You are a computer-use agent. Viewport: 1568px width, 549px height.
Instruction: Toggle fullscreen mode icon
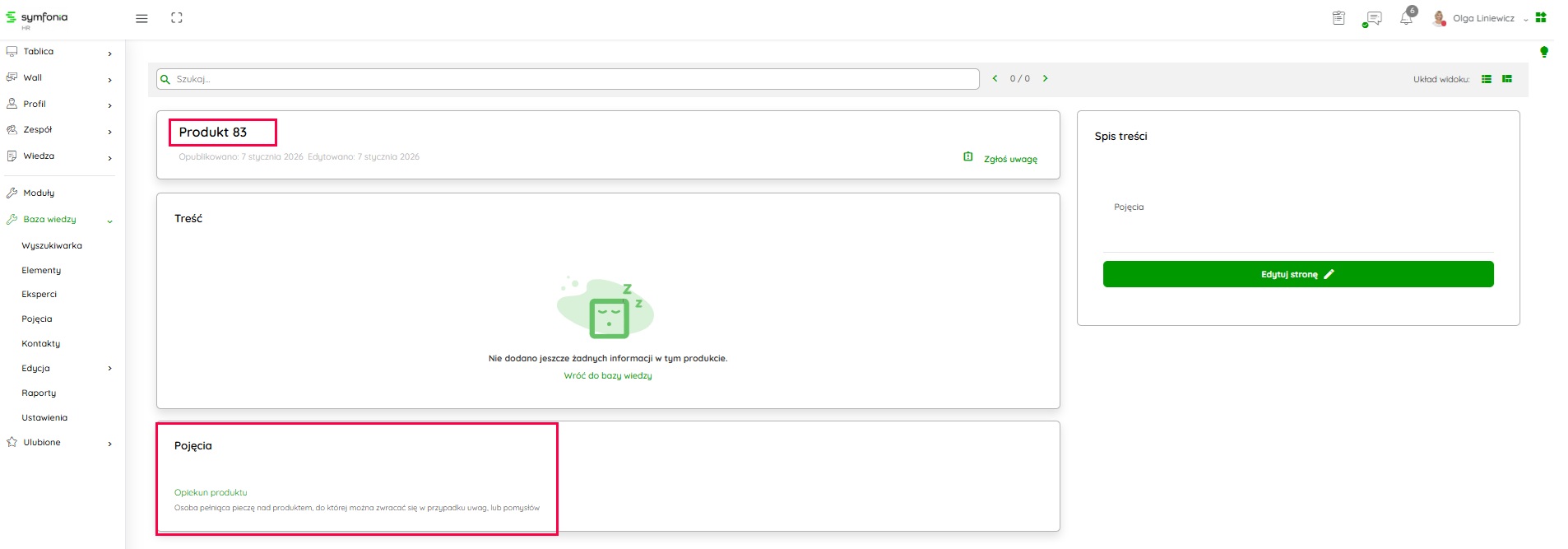[176, 18]
